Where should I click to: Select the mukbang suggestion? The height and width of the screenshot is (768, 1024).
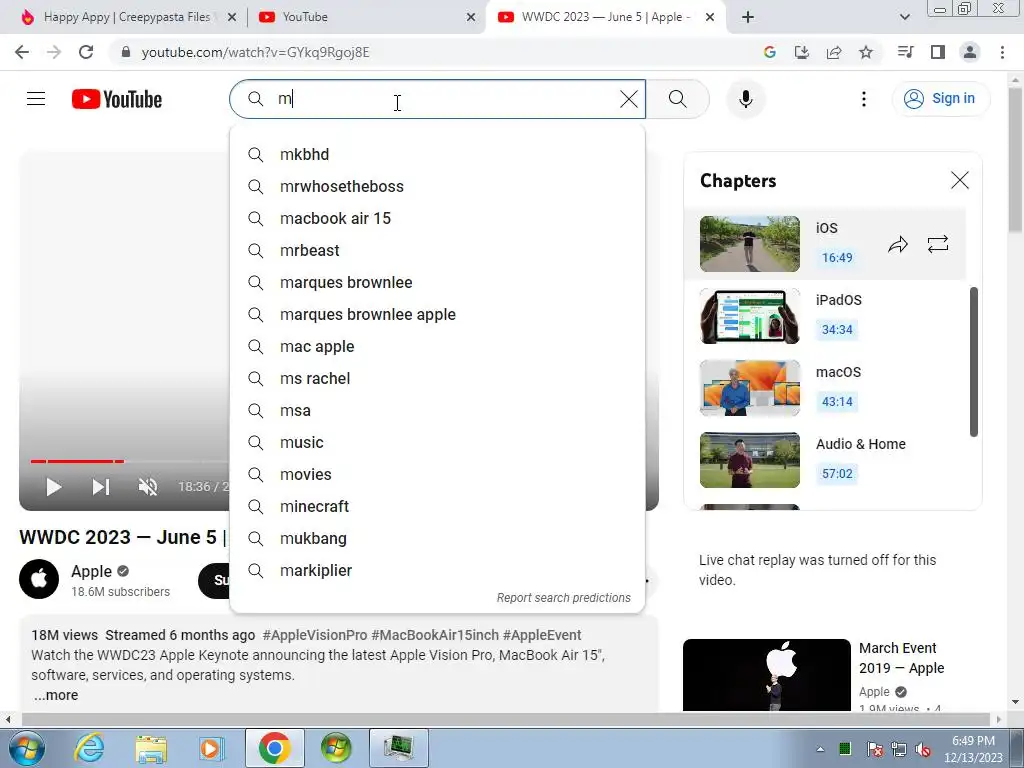437,538
